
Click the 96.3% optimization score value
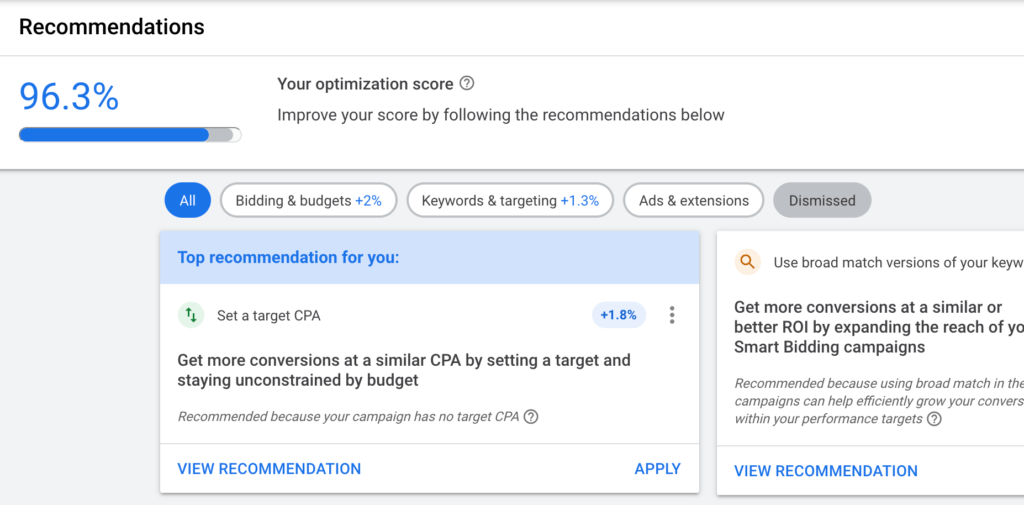click(69, 97)
